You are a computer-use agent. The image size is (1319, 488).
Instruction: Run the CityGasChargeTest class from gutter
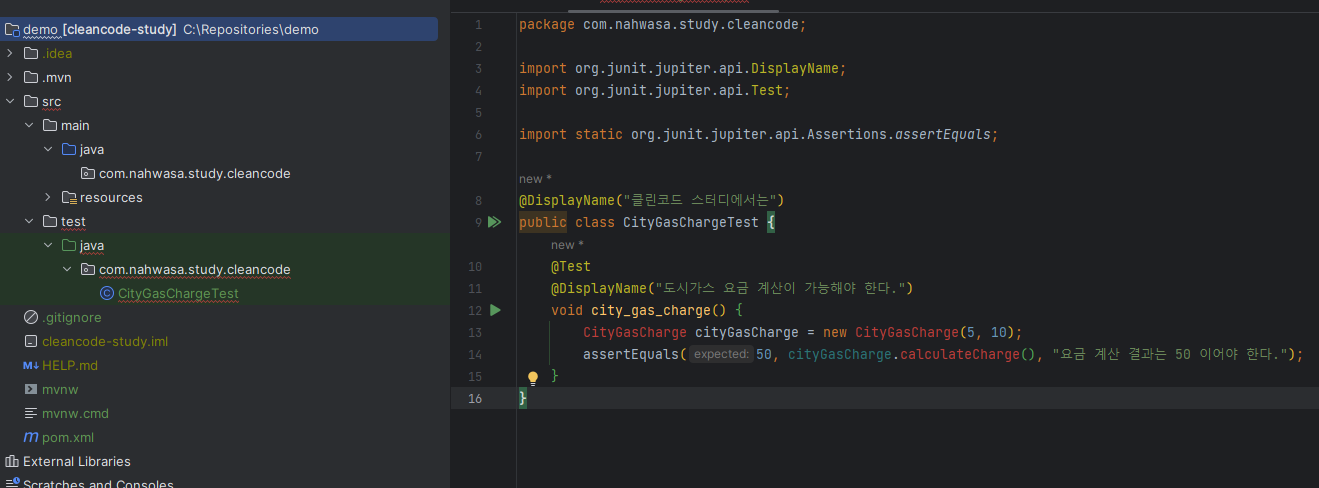pyautogui.click(x=494, y=222)
